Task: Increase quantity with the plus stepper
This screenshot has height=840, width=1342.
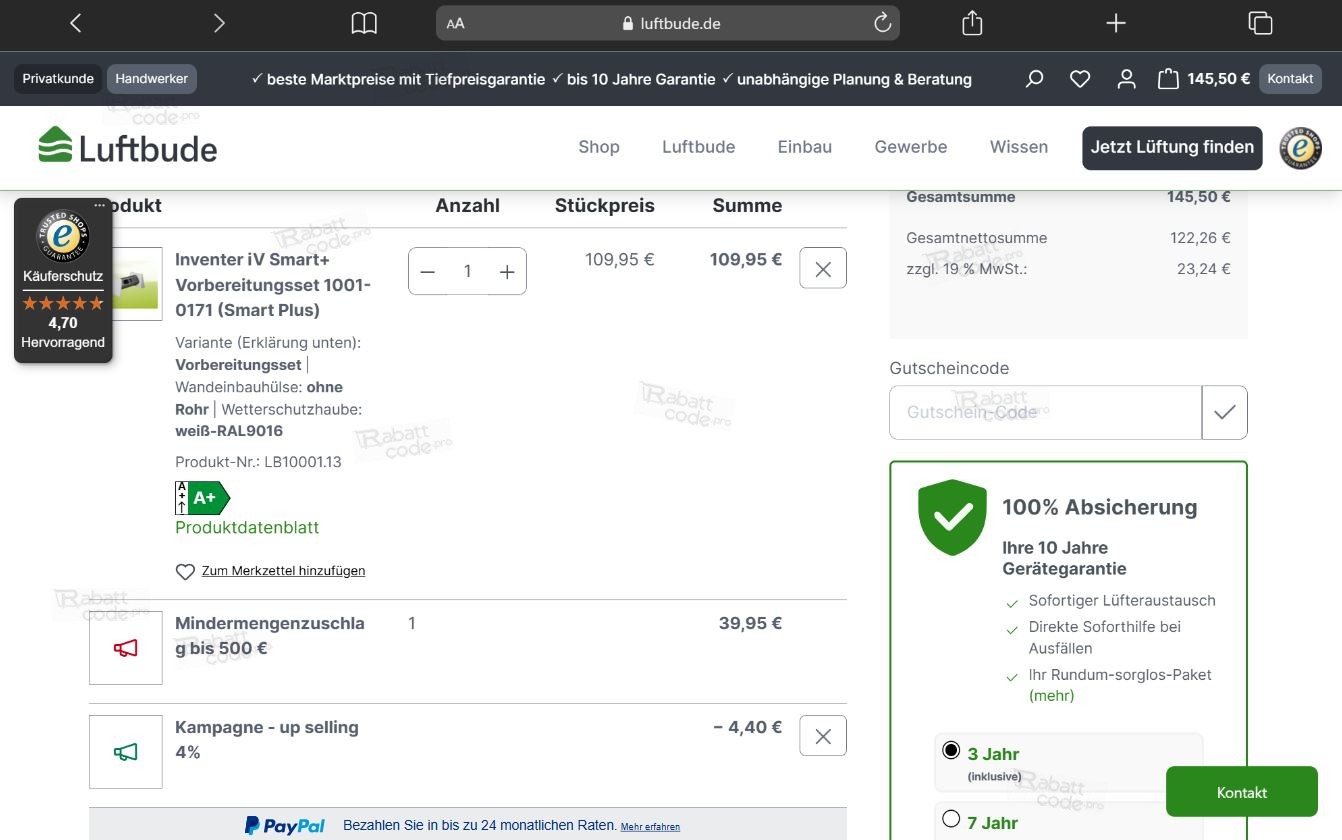Action: [507, 271]
